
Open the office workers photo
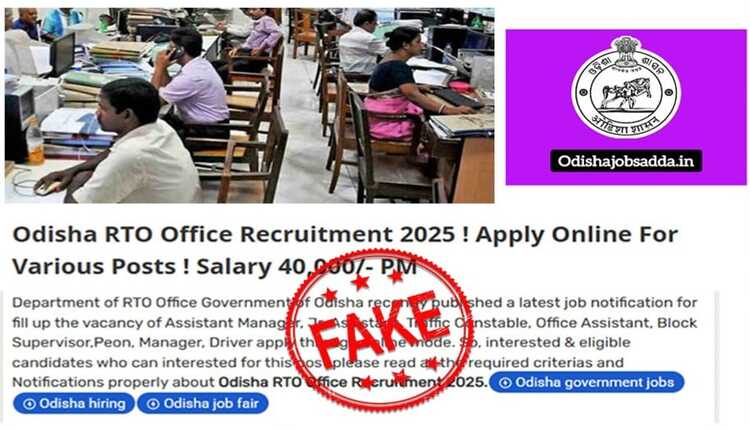click(249, 105)
